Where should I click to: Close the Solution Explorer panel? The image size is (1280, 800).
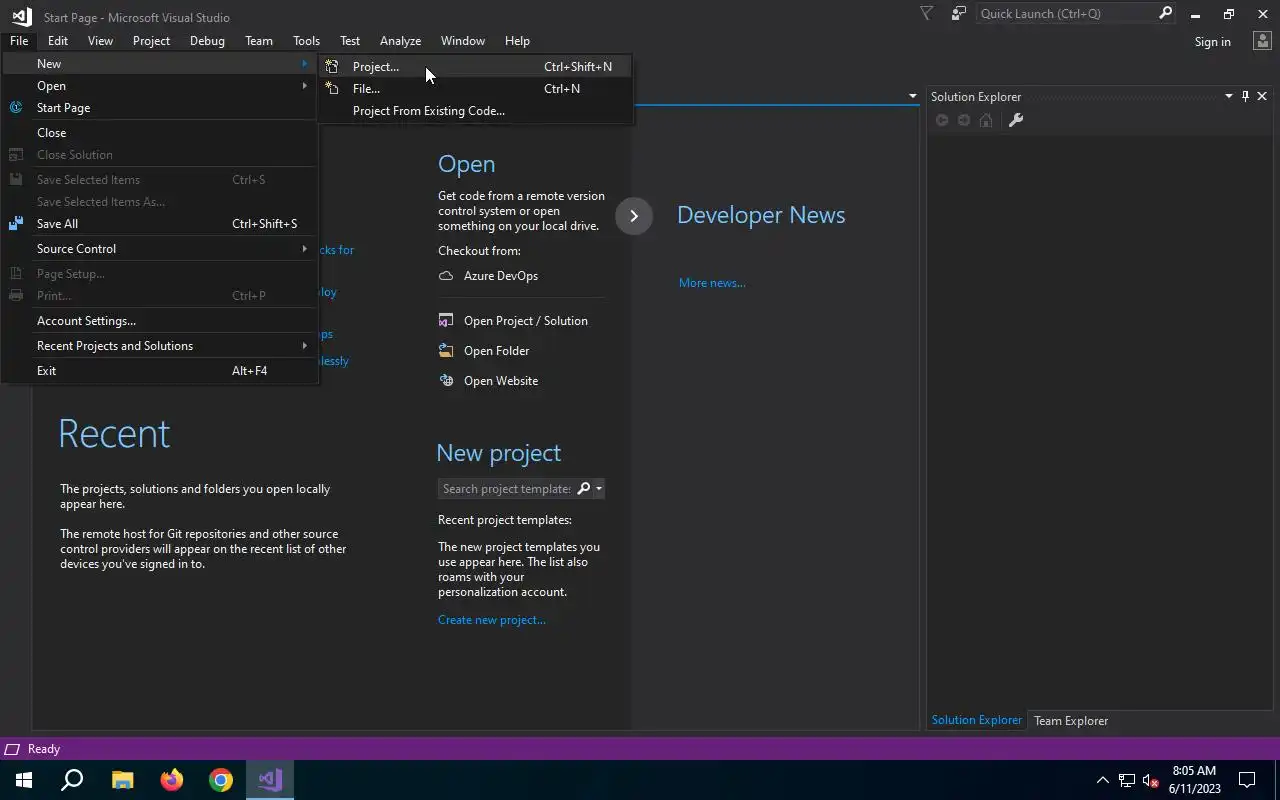click(x=1262, y=96)
